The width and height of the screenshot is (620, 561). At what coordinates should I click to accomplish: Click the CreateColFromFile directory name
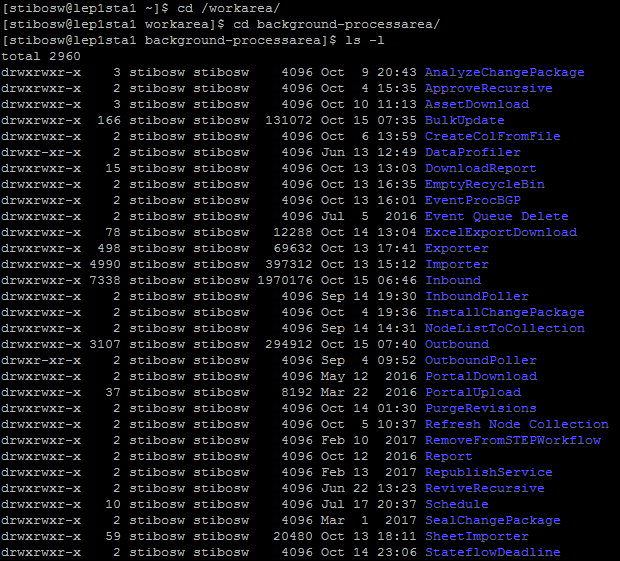[x=492, y=137]
